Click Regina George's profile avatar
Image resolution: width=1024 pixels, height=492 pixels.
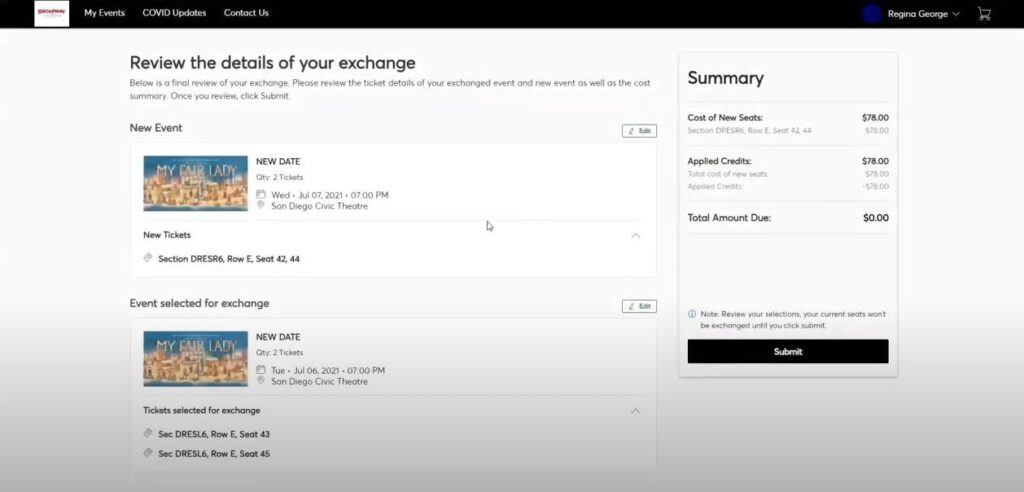(x=872, y=14)
